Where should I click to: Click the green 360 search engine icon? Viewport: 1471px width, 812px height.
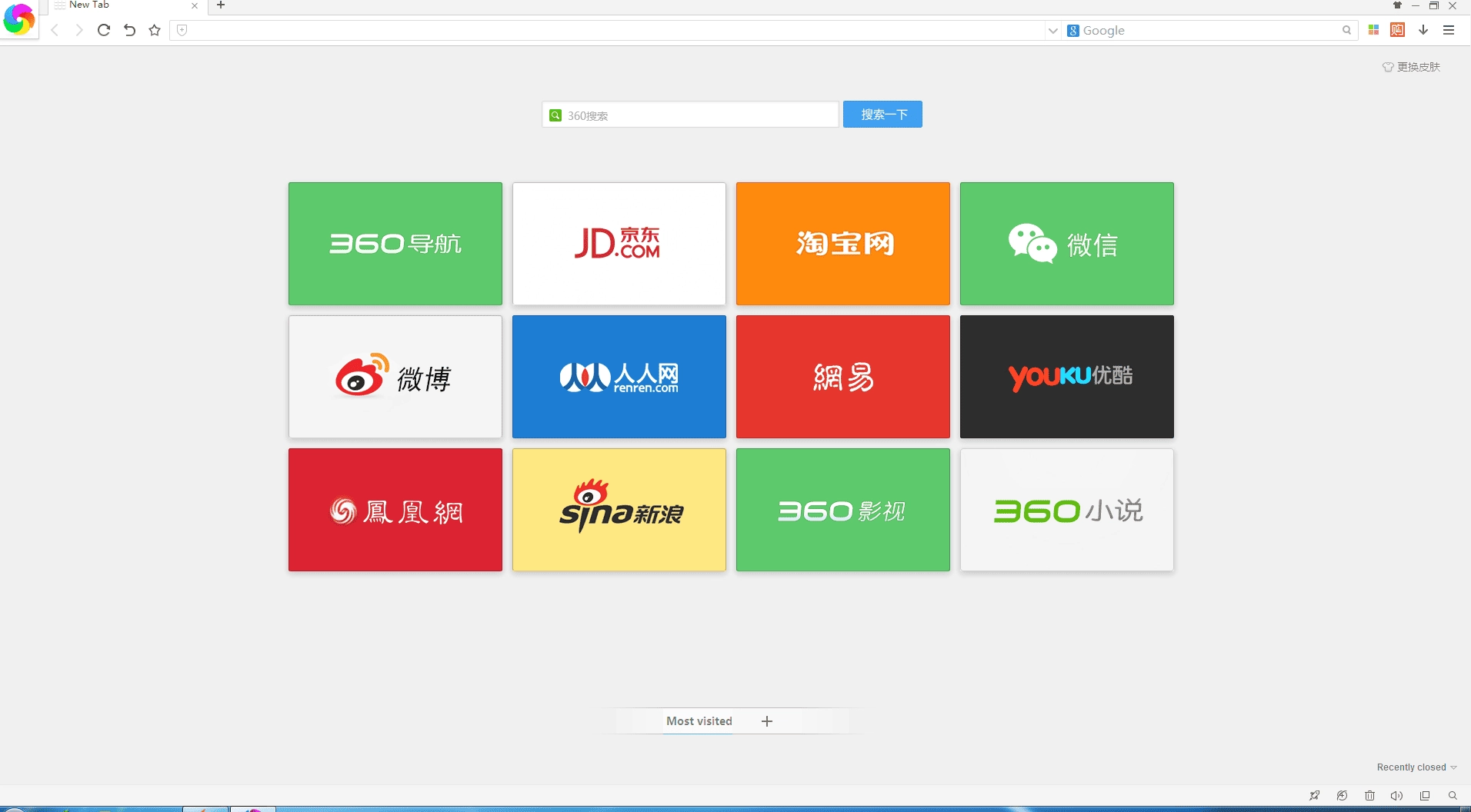[x=555, y=115]
